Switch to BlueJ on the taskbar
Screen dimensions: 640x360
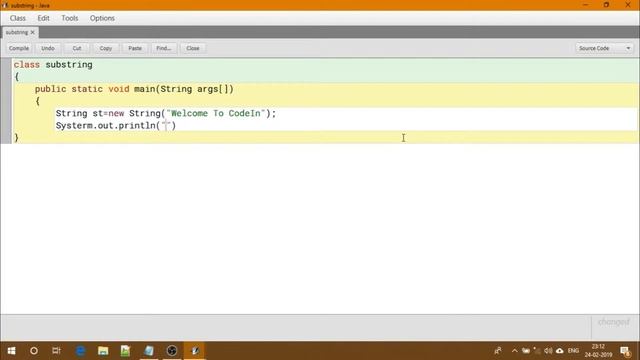(195, 351)
